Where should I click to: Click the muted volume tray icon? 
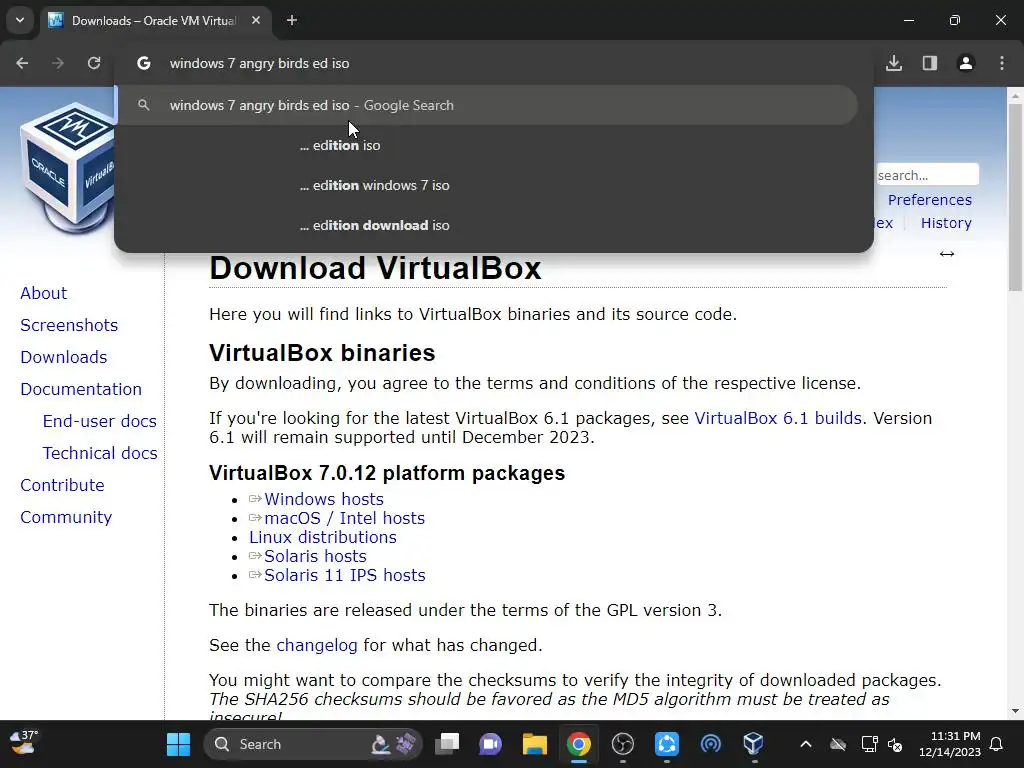(895, 744)
